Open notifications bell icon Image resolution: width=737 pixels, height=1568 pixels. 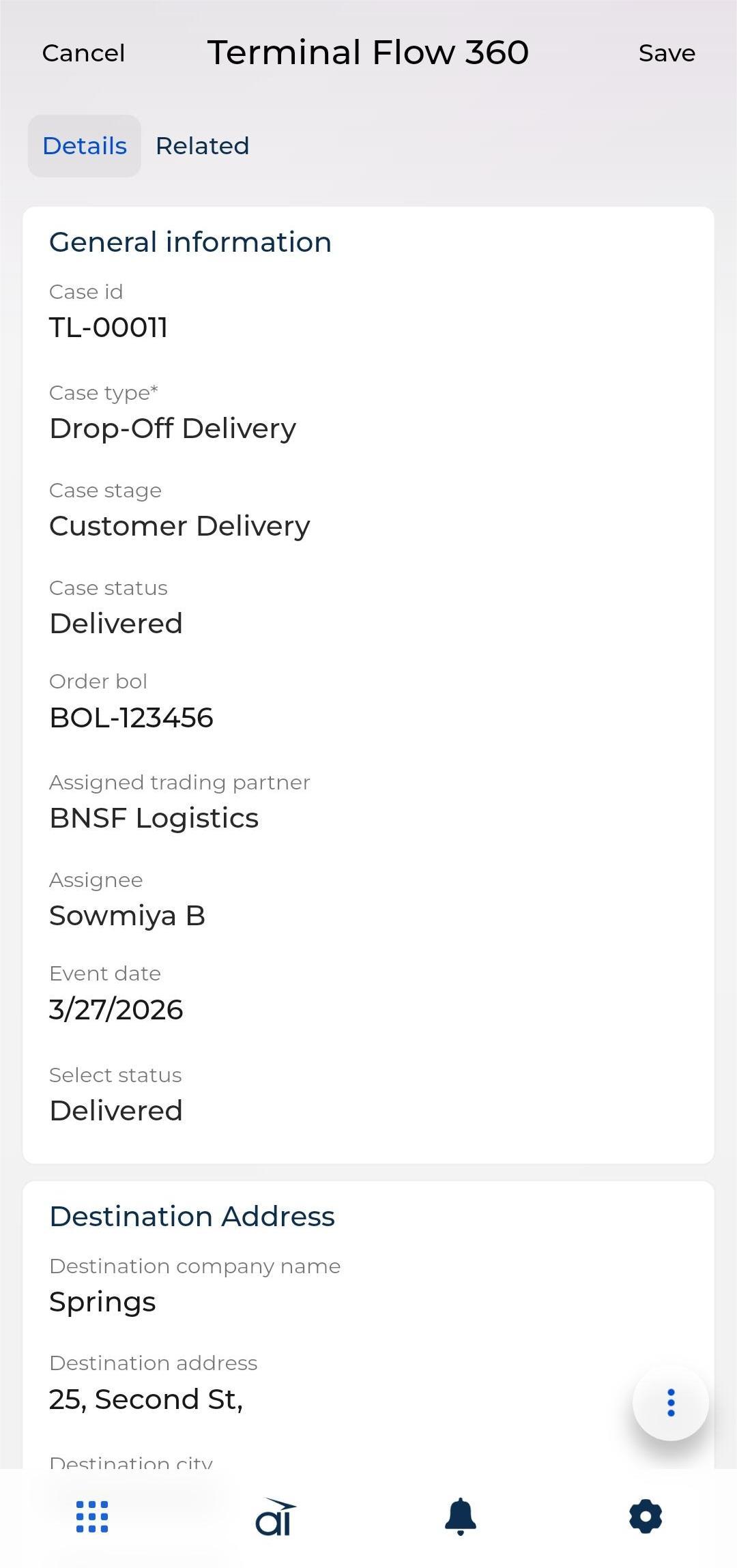(x=461, y=1516)
